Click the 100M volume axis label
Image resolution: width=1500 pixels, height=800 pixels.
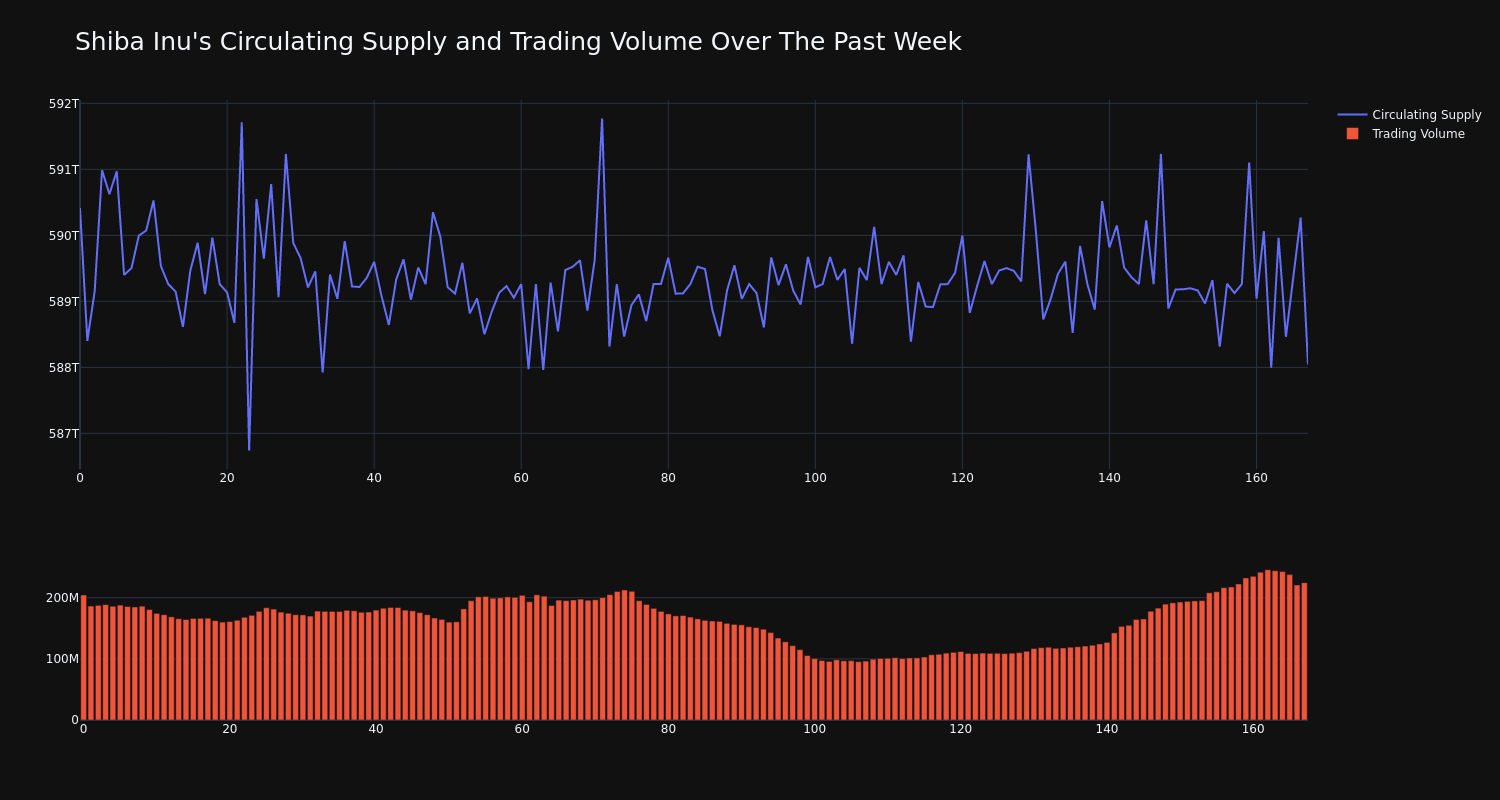[x=62, y=659]
